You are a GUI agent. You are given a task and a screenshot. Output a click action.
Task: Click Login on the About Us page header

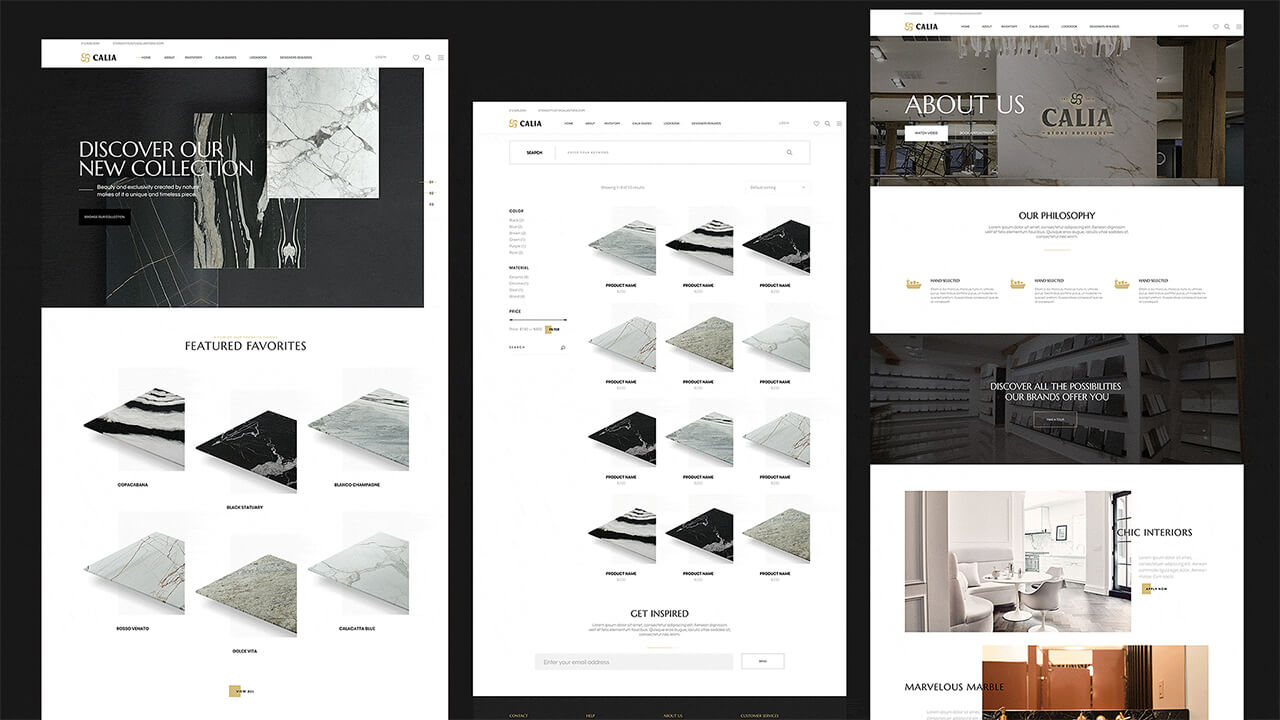(x=1183, y=26)
